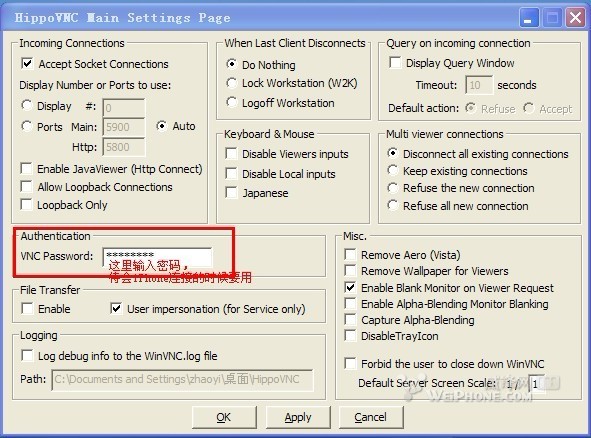The height and width of the screenshot is (438, 591).
Task: Enable JavaViewer (Http Connect) checkbox
Action: click(x=26, y=168)
